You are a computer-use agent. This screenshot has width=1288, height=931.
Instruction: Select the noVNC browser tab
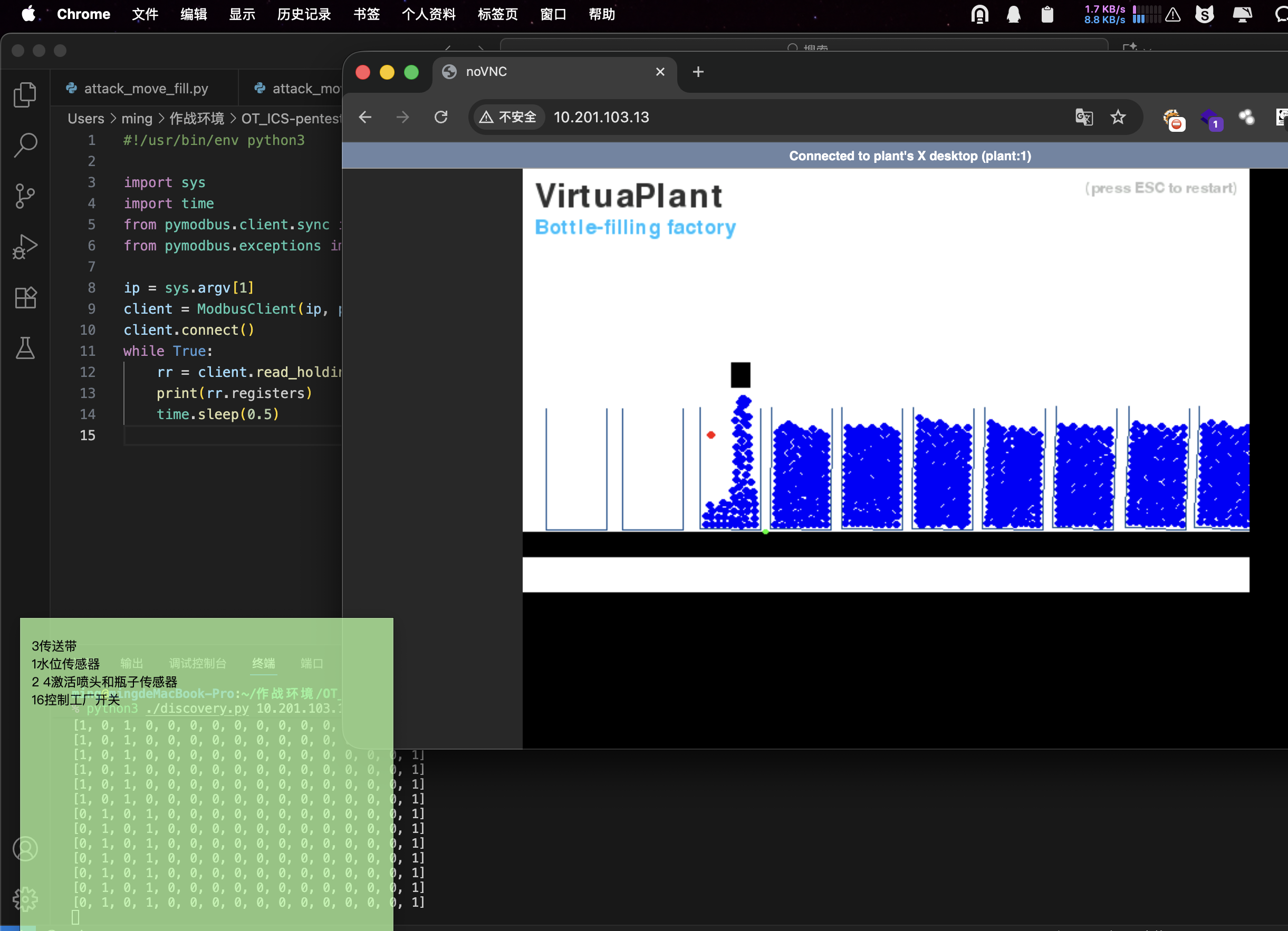[554, 72]
